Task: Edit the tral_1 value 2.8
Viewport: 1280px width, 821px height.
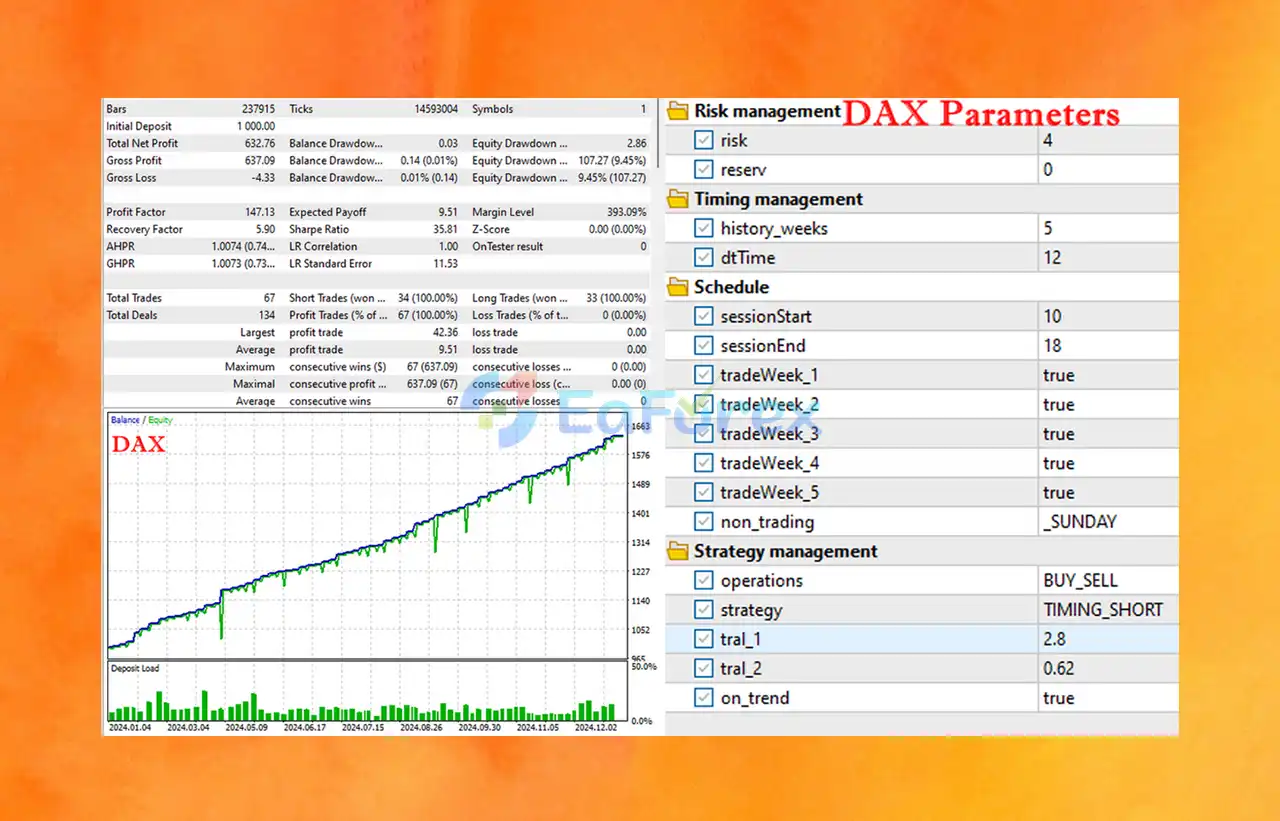Action: click(1108, 639)
